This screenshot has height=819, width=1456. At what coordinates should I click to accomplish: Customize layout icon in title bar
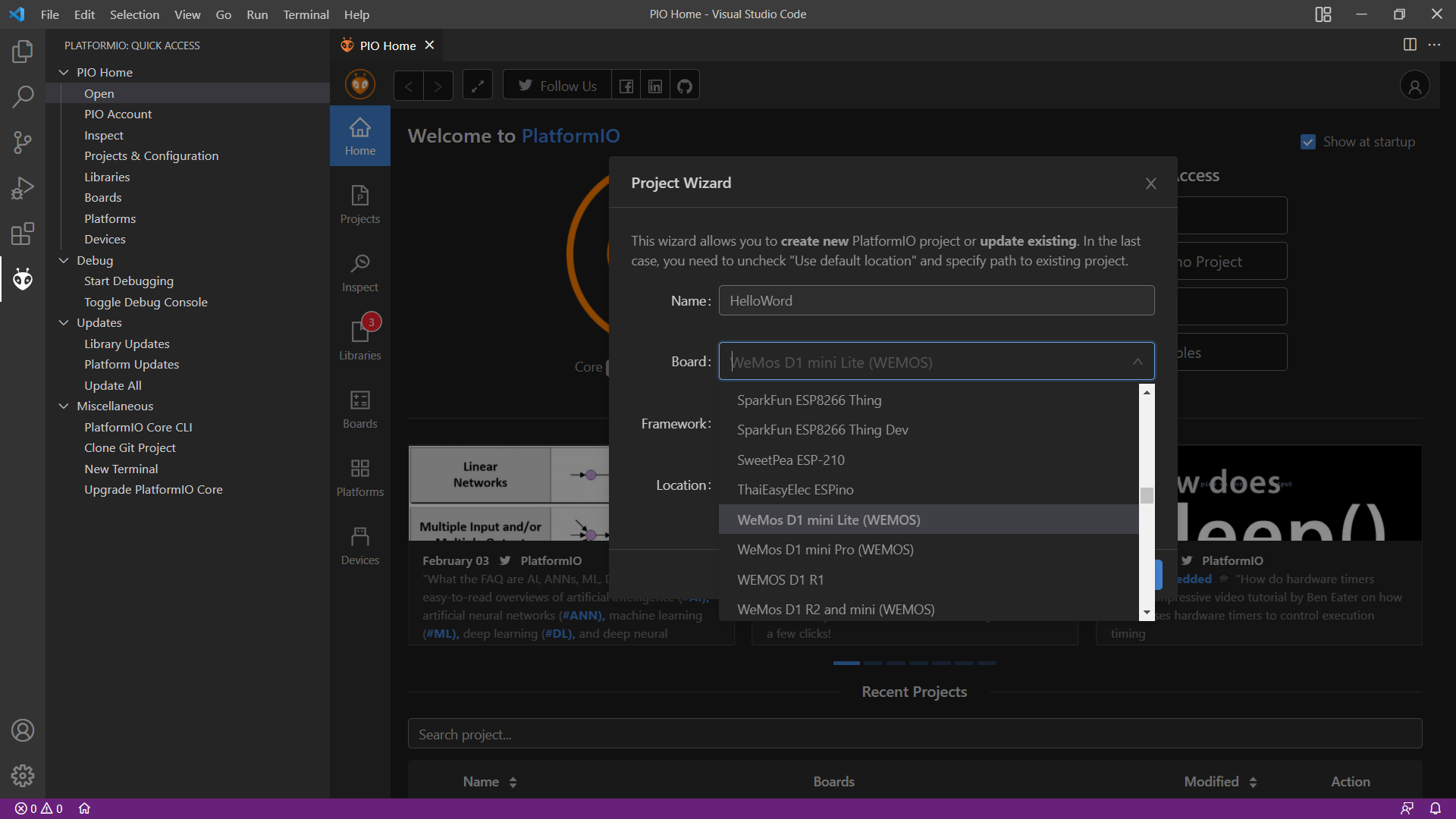(1323, 14)
